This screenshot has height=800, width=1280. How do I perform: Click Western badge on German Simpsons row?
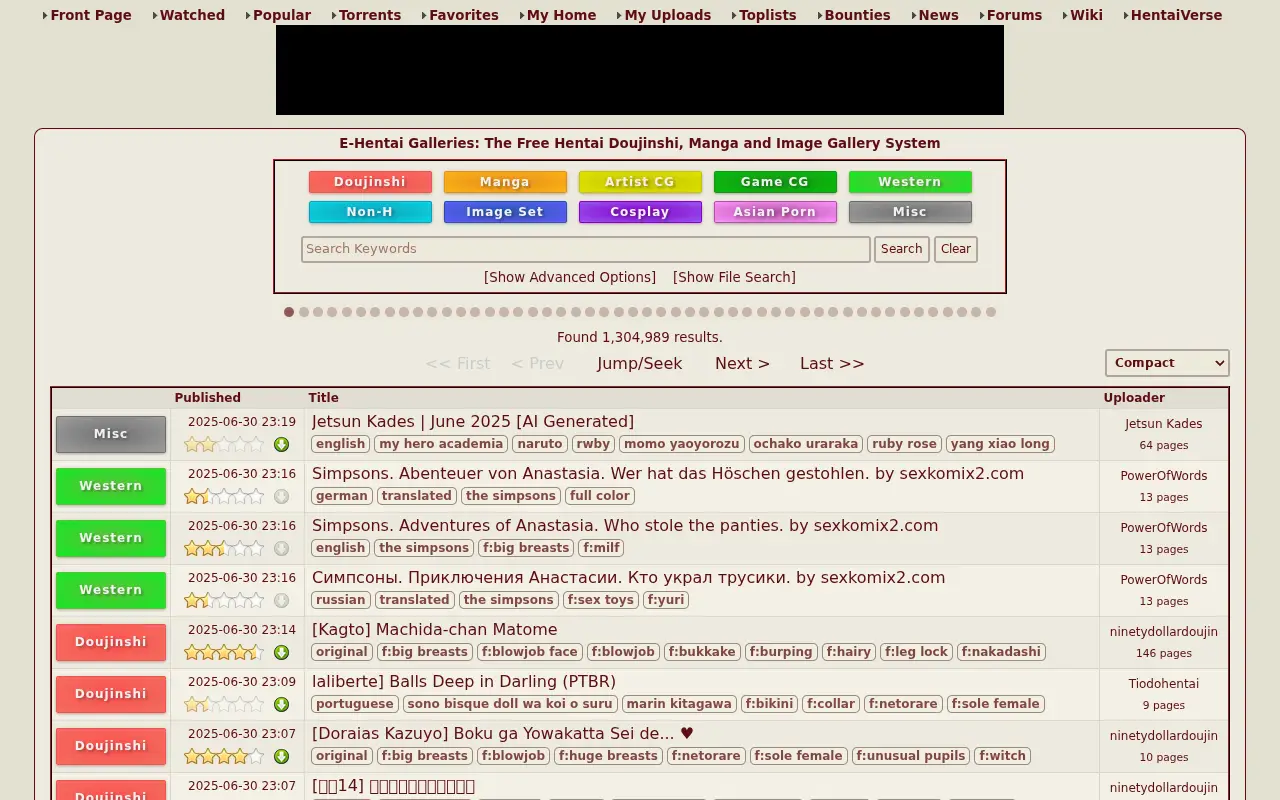point(111,486)
